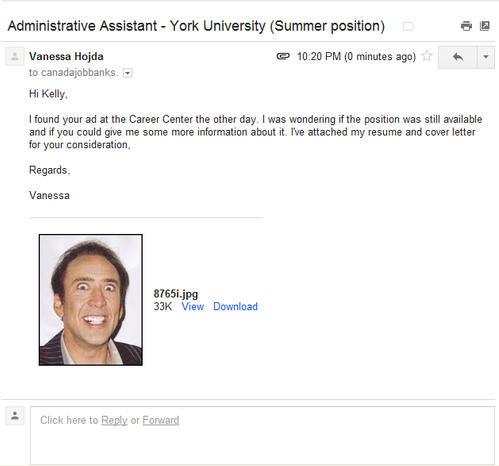
Task: Open email in new window icon
Action: tap(485, 26)
